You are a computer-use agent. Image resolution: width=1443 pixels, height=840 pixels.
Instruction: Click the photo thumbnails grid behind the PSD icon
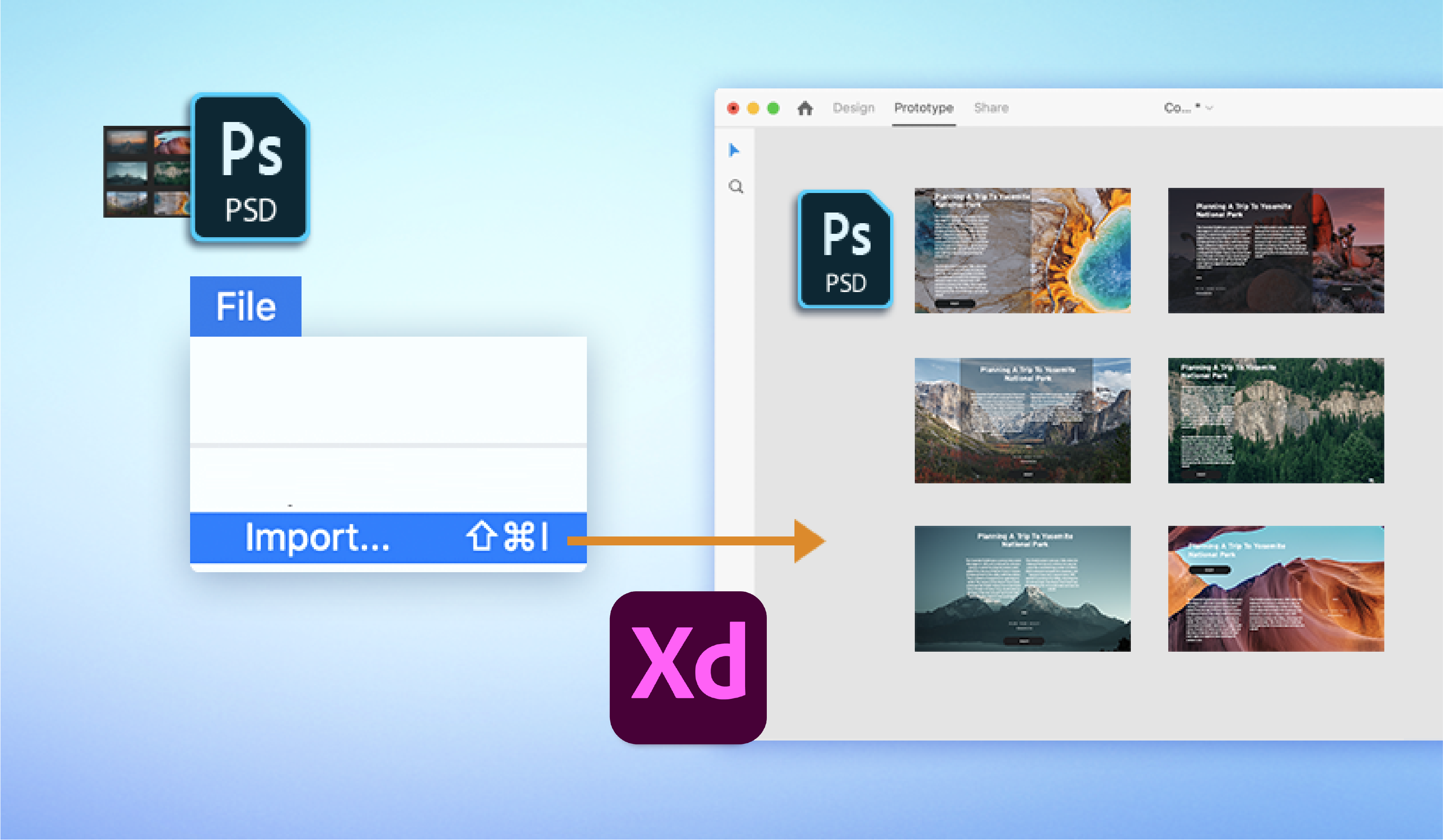pyautogui.click(x=147, y=172)
